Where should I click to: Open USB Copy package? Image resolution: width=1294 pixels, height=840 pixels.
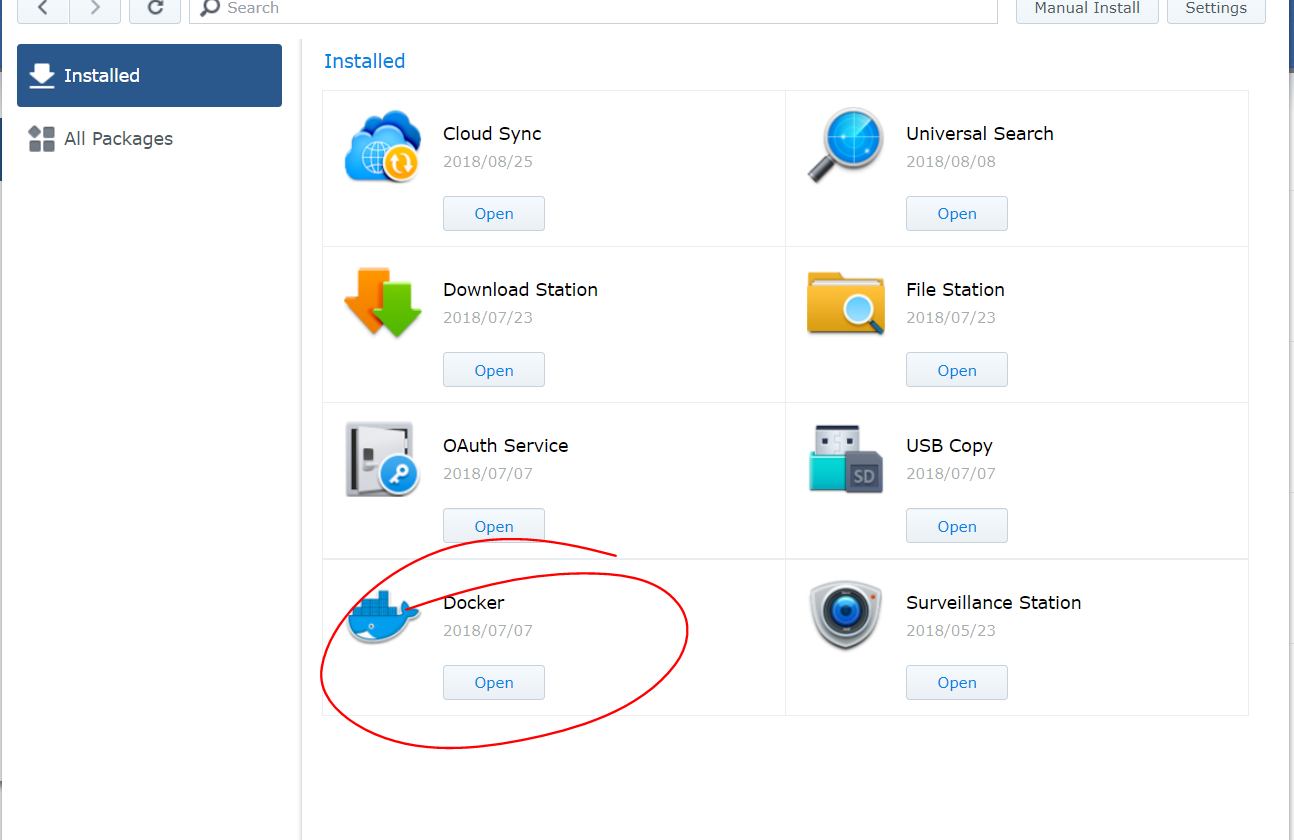[957, 526]
